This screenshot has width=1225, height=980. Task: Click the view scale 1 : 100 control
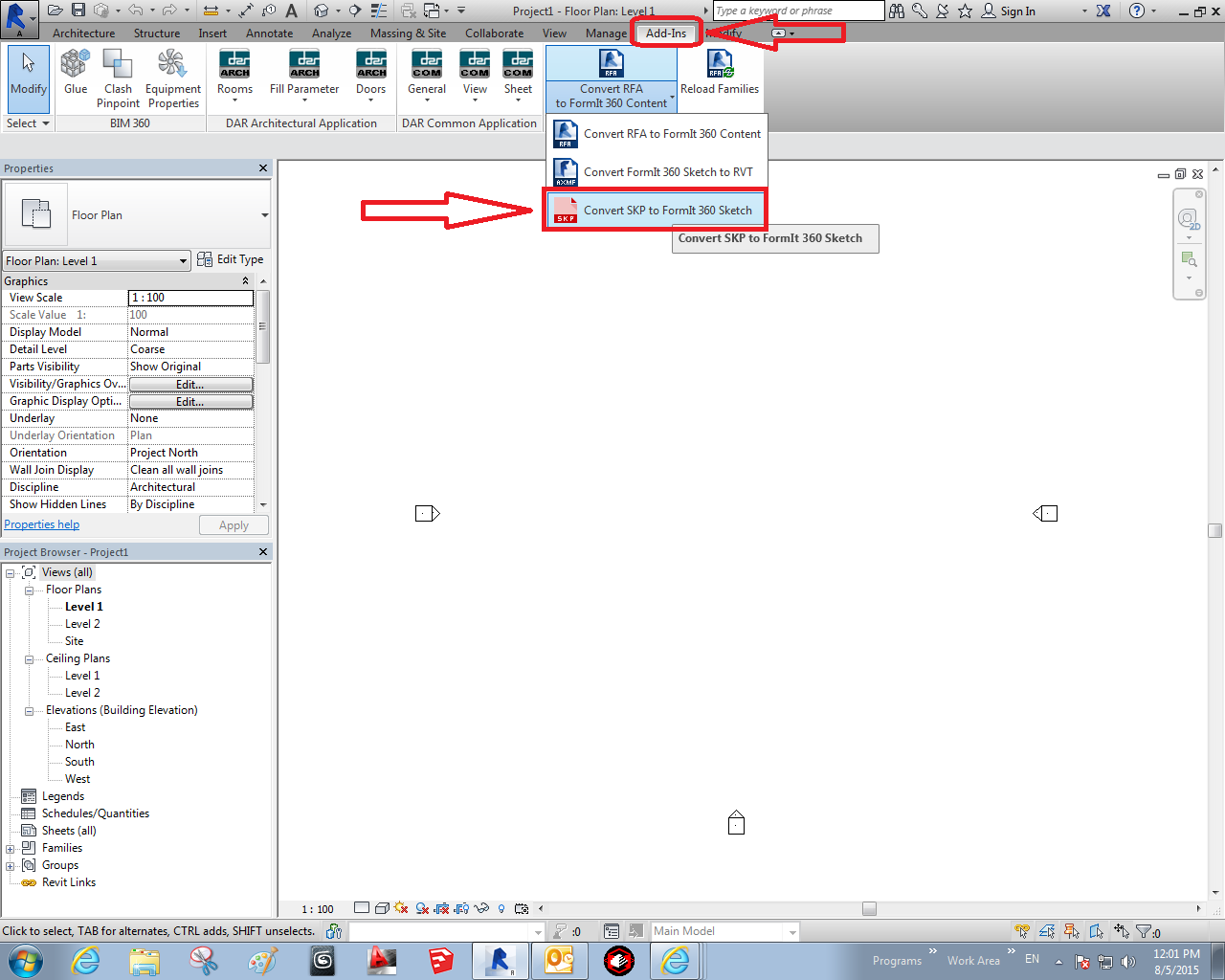(318, 909)
